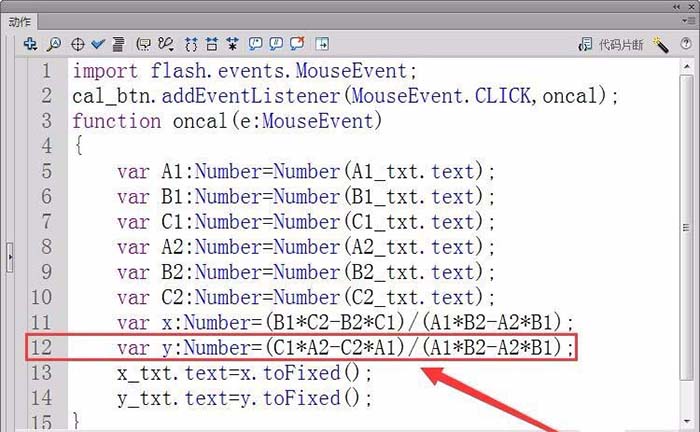Run the check syntax checkmark icon
The width and height of the screenshot is (700, 432).
point(98,44)
